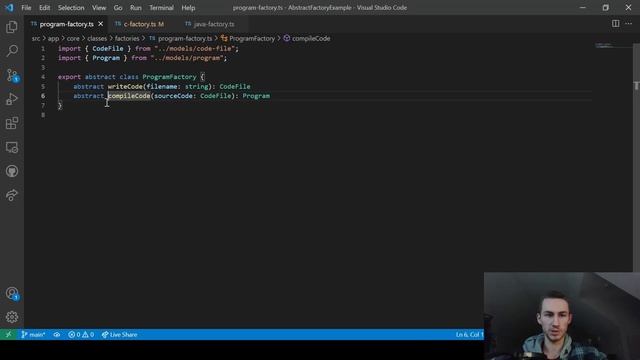Open the Terminal menu
This screenshot has height=360, width=640.
[x=161, y=8]
